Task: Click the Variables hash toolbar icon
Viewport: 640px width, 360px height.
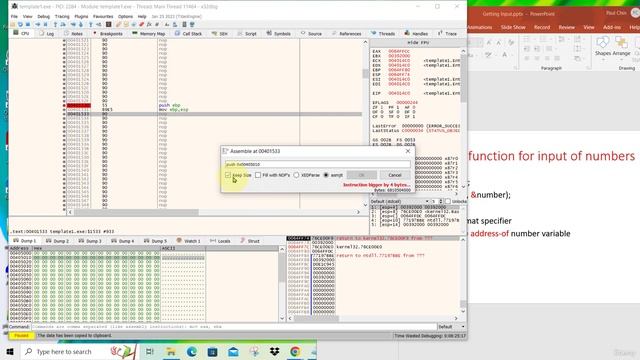Action: (157, 24)
